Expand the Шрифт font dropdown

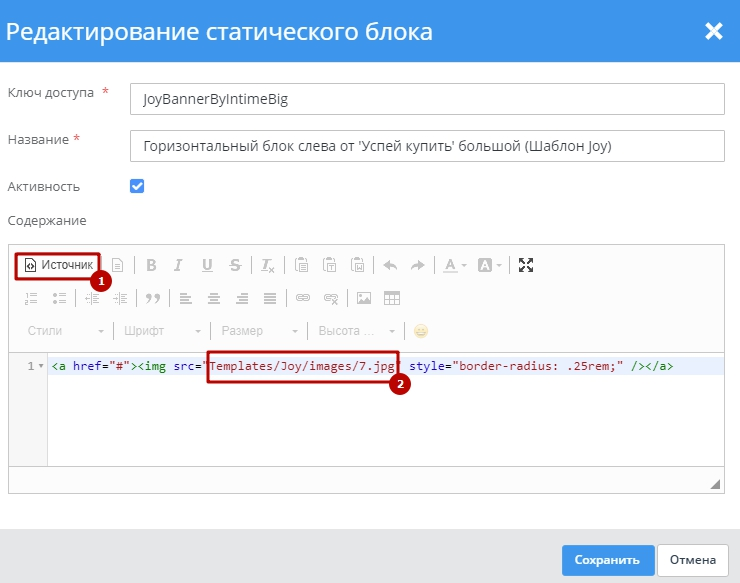click(x=161, y=331)
